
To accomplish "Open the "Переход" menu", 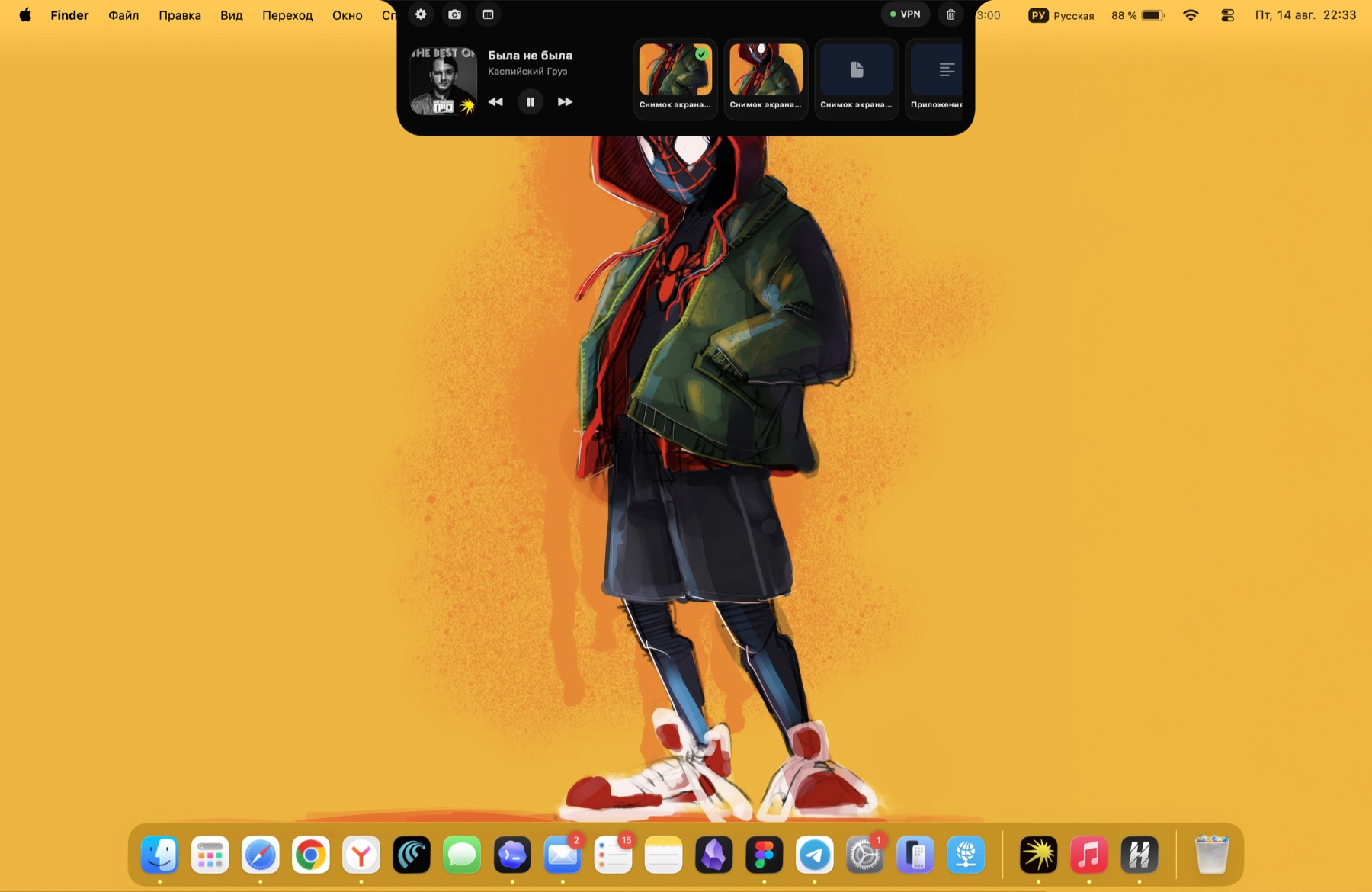I will [287, 15].
